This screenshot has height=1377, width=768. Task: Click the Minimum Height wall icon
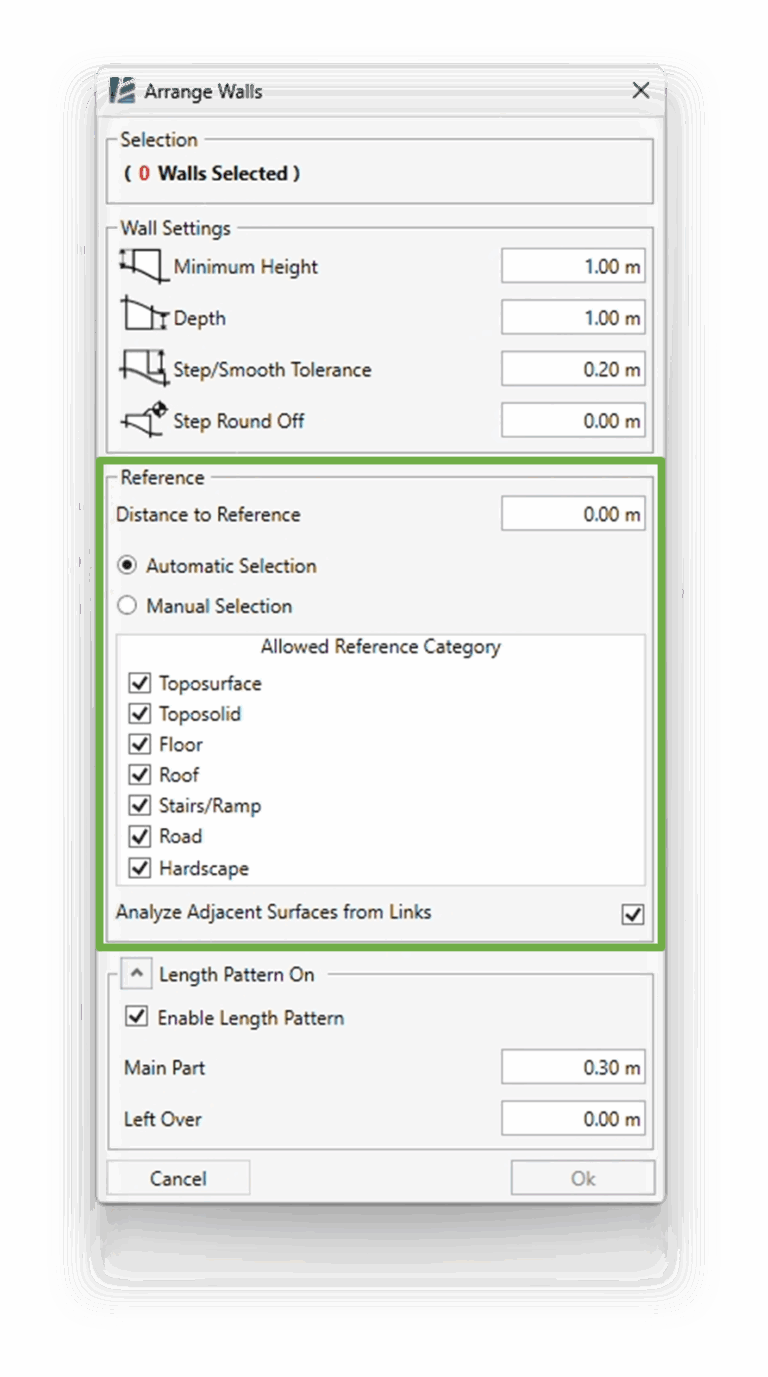(143, 266)
